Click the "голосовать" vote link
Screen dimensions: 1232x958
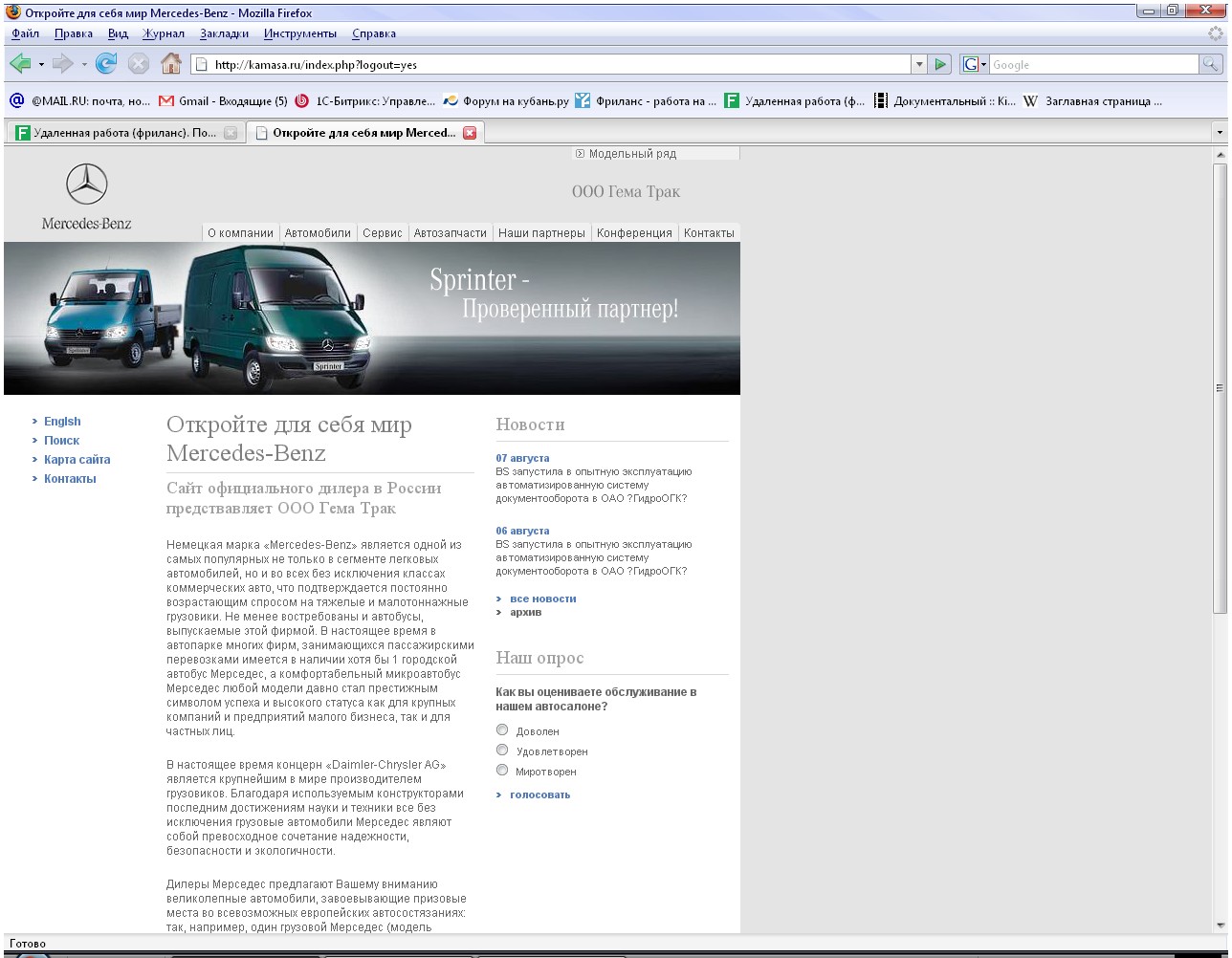539,795
